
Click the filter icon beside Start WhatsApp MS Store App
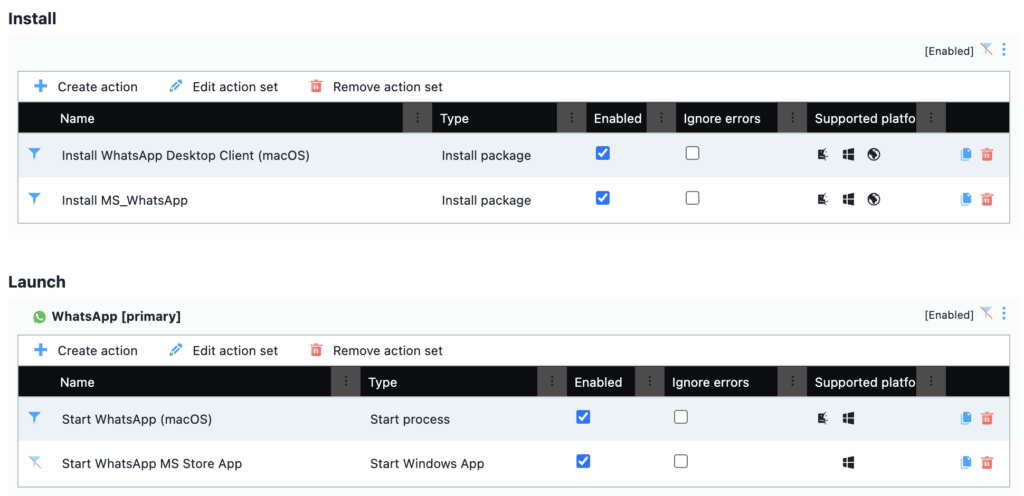(x=35, y=462)
